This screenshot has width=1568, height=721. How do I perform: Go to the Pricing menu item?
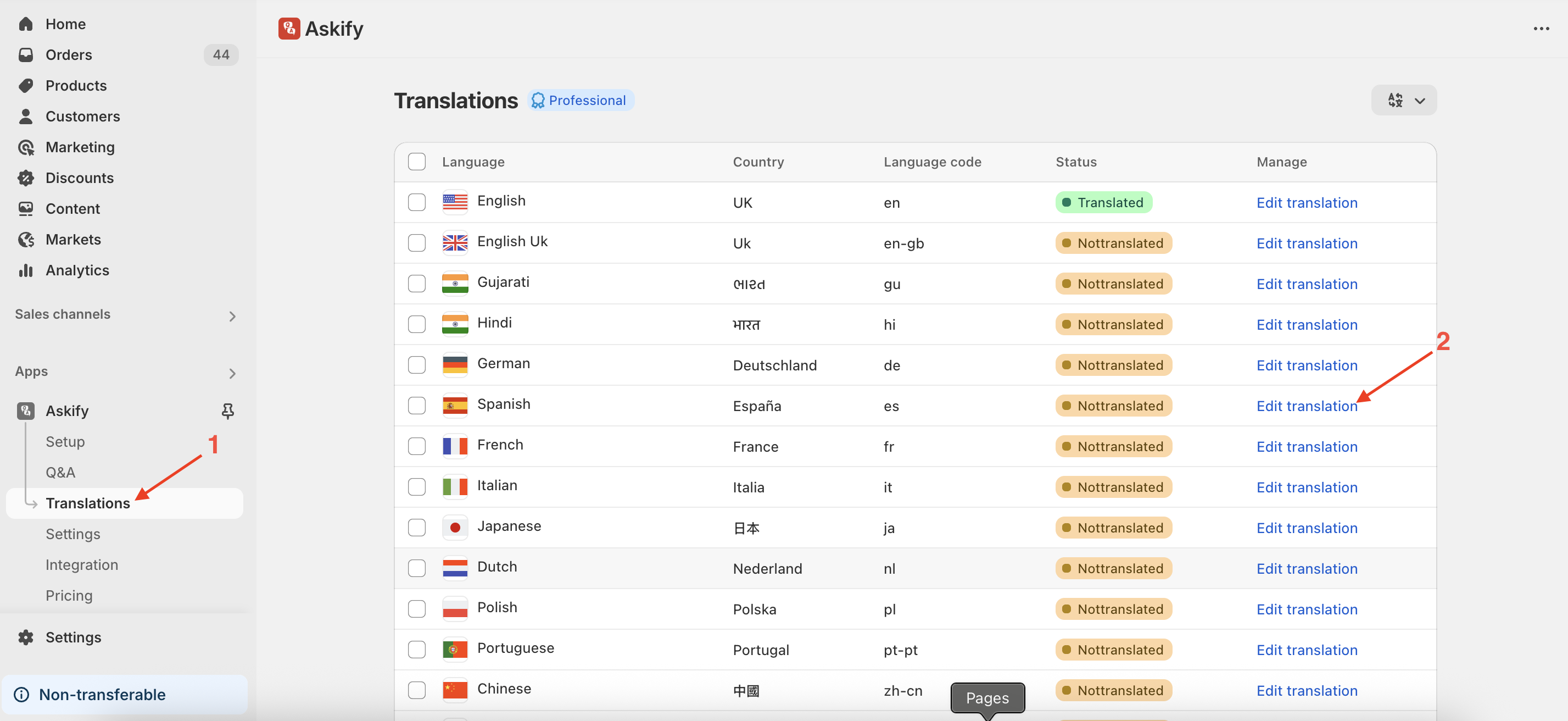(69, 596)
